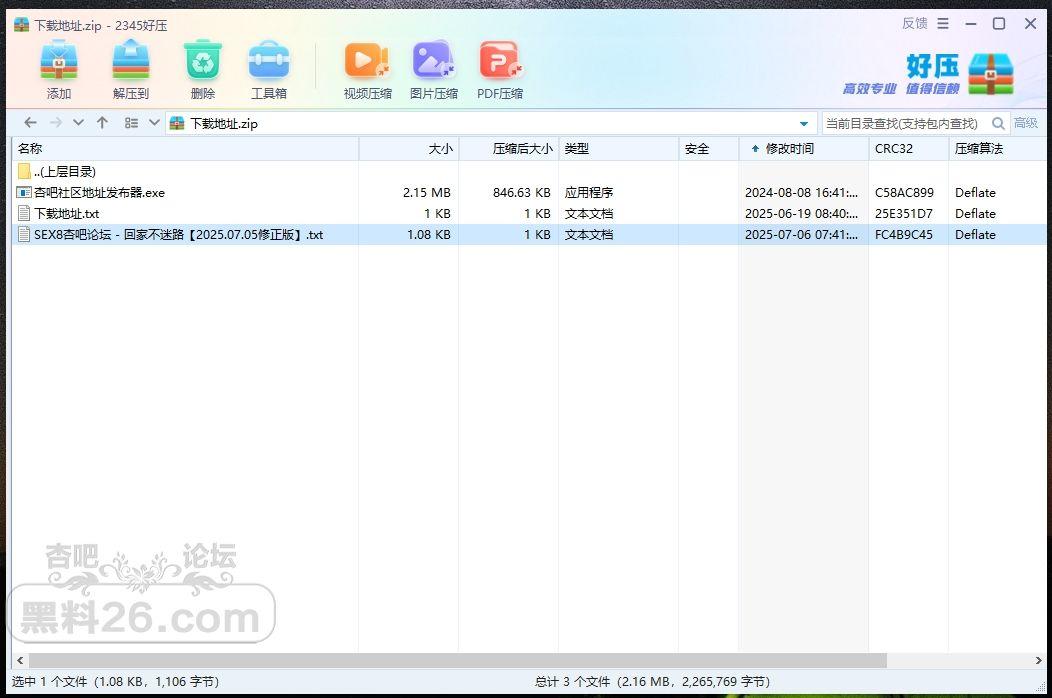1052x698 pixels.
Task: Sort by the 名称 column header
Action: (185, 148)
